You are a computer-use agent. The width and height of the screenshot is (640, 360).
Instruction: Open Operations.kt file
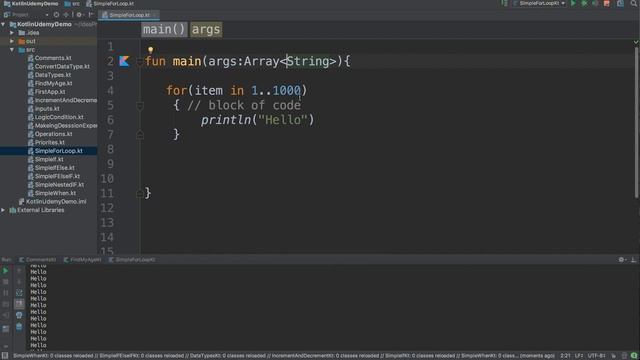point(50,134)
